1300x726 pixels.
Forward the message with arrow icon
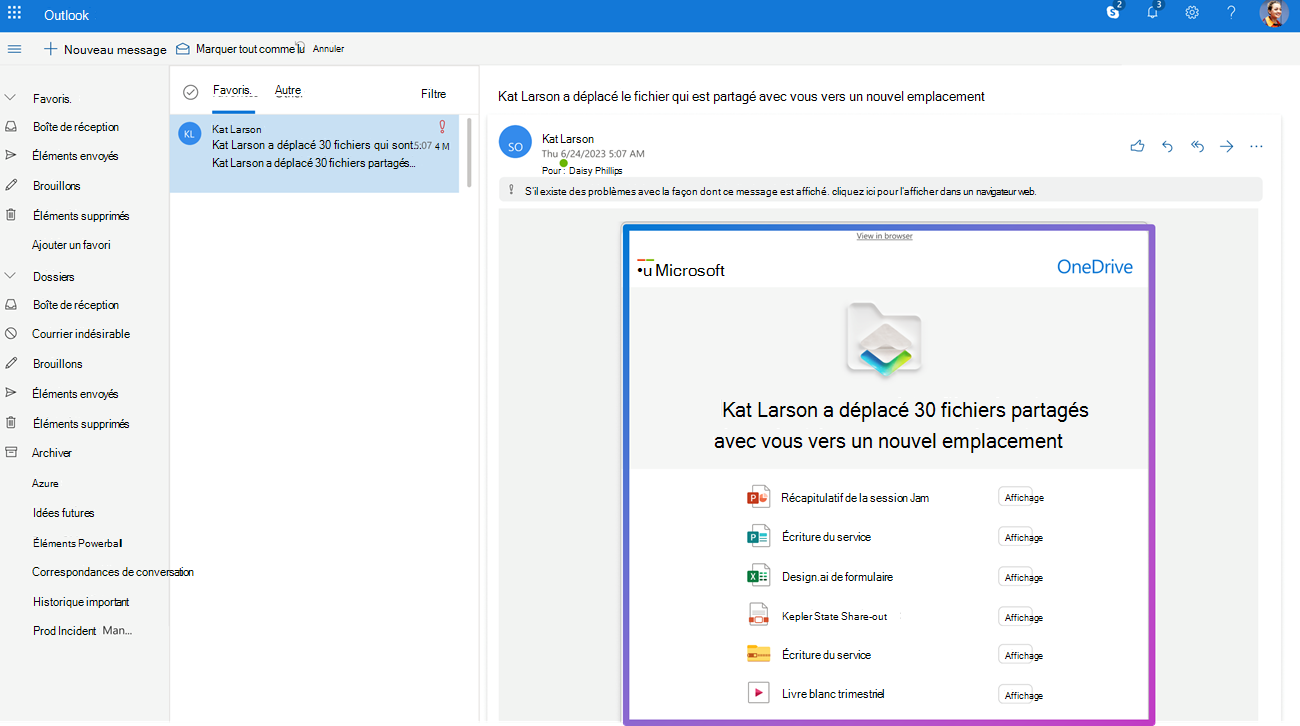[1226, 146]
